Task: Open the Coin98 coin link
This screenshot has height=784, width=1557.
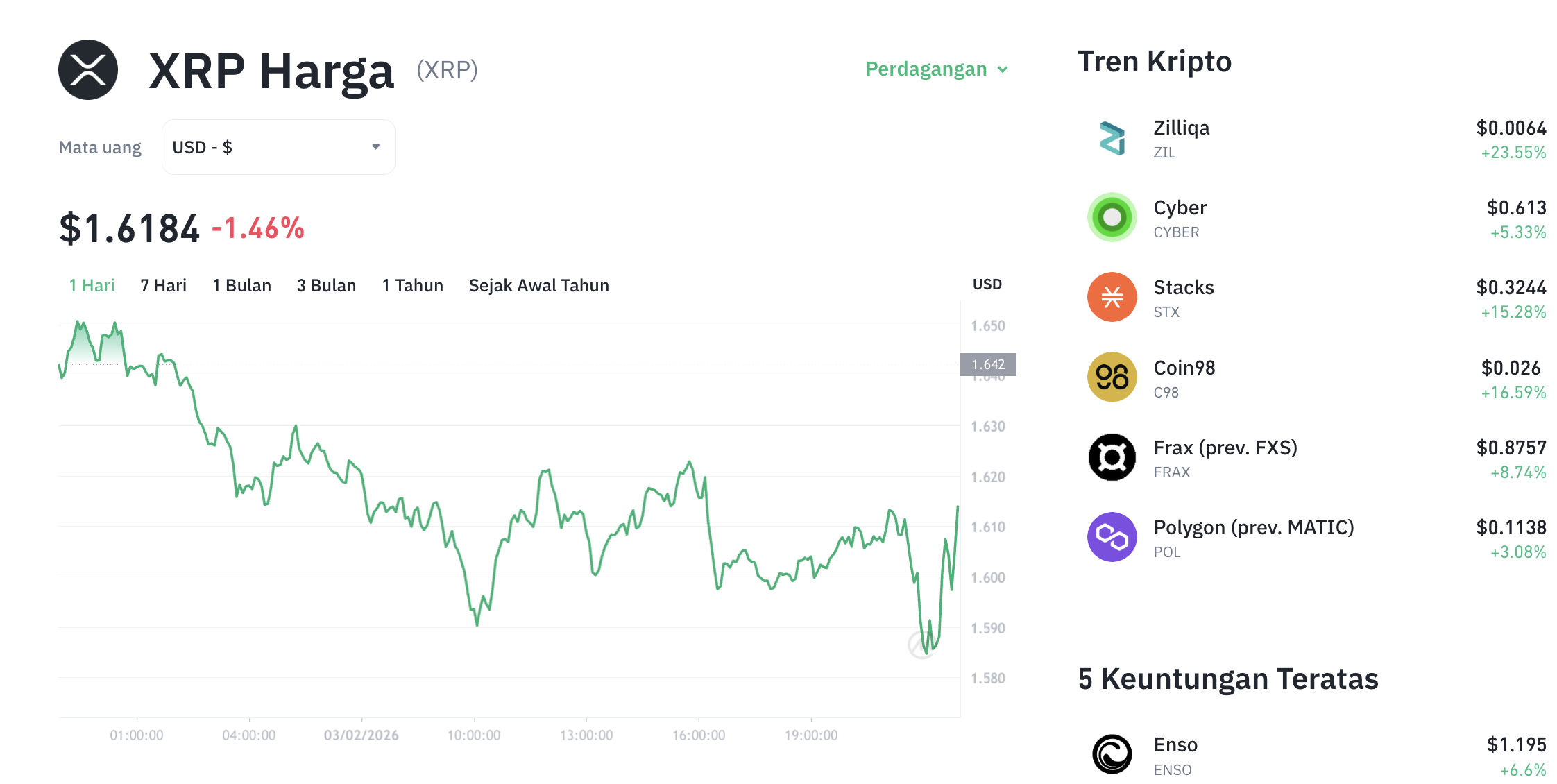Action: click(1184, 368)
